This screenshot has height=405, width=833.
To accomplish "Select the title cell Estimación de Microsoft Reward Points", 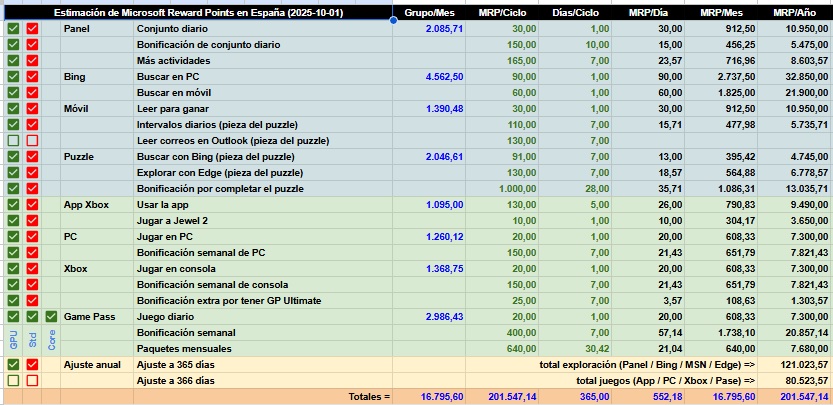I will [x=199, y=13].
